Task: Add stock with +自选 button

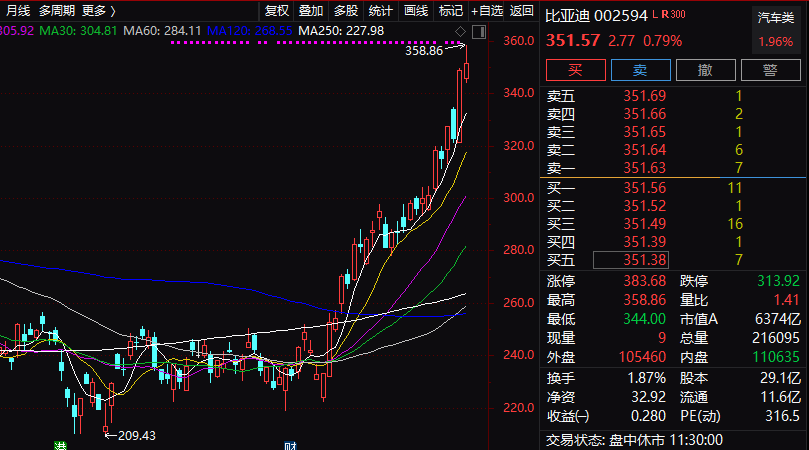Action: coord(487,10)
